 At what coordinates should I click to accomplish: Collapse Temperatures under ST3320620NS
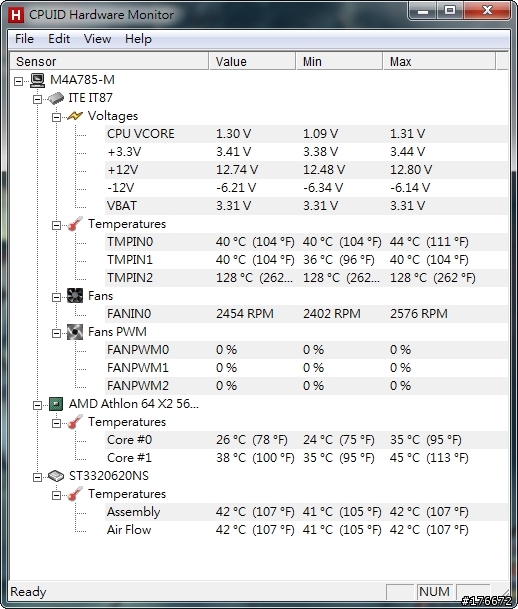pyautogui.click(x=56, y=495)
